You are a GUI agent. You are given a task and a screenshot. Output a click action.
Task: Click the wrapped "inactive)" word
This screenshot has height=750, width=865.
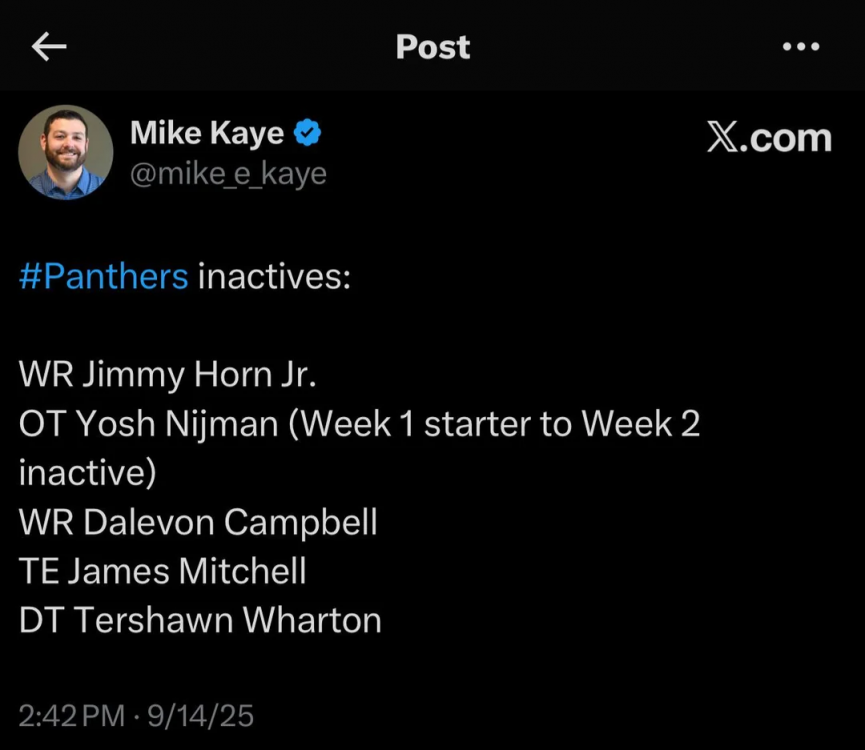(x=87, y=473)
